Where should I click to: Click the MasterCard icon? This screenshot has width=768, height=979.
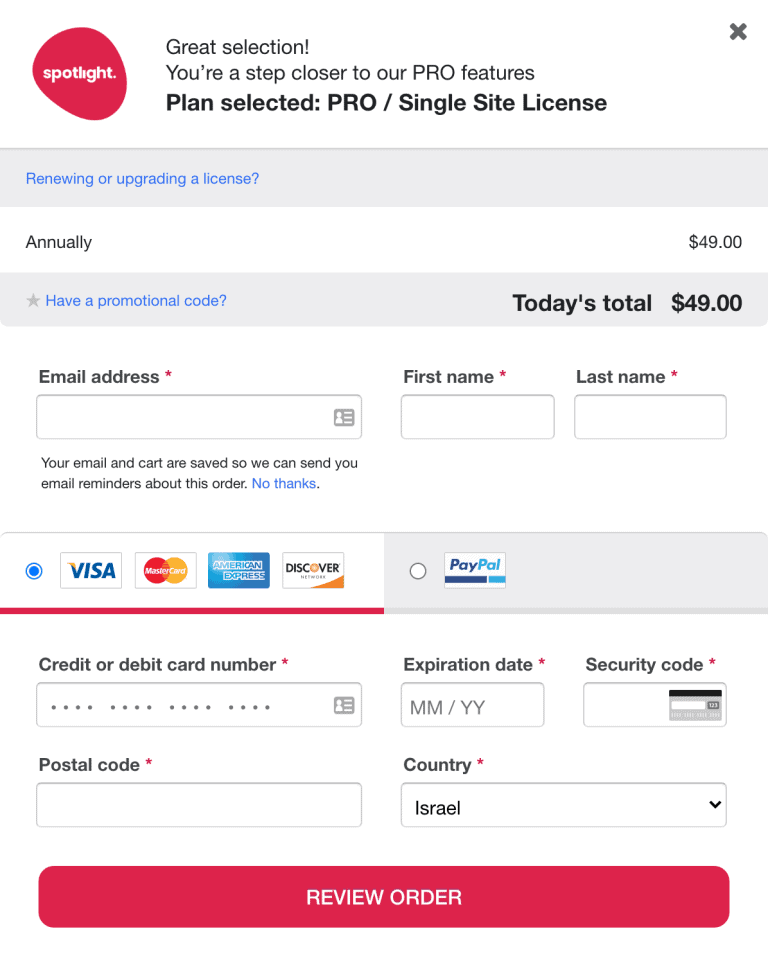pos(165,570)
